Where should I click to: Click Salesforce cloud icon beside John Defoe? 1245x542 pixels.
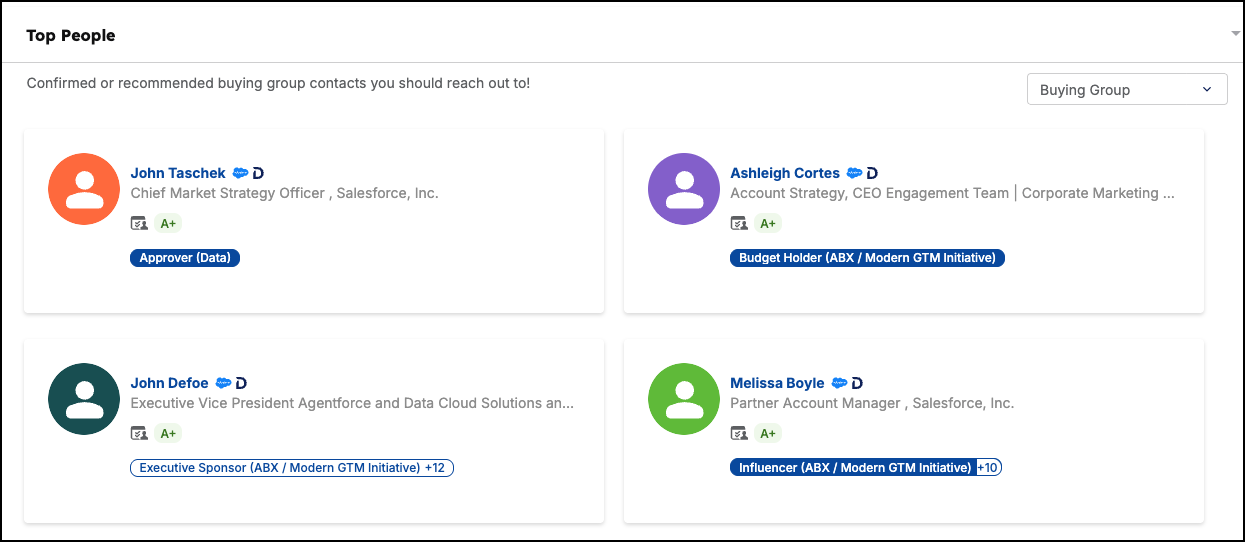pyautogui.click(x=223, y=383)
